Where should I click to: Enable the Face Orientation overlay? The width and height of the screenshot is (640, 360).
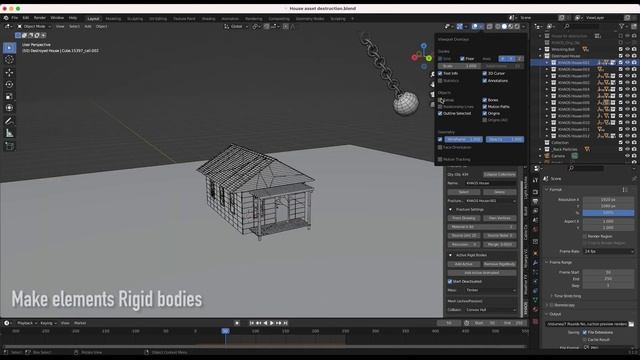[x=440, y=148]
